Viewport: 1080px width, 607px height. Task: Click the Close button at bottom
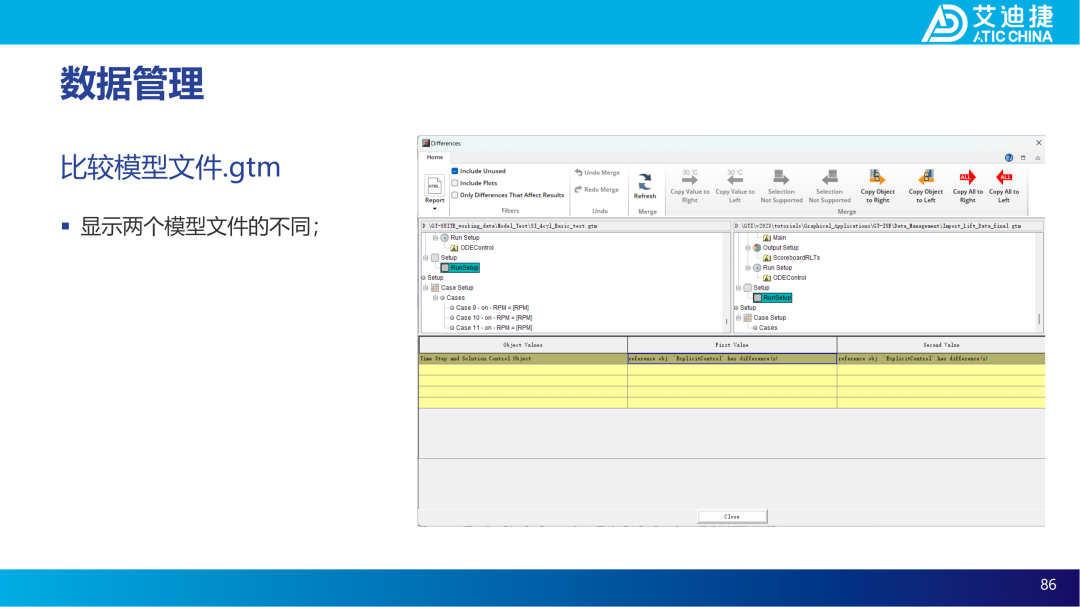(x=732, y=516)
